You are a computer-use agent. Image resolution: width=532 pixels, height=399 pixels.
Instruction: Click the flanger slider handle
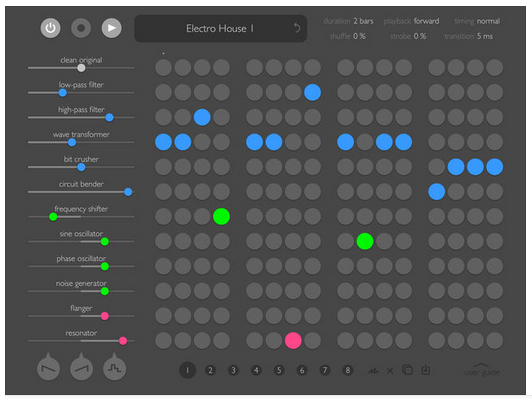(105, 316)
